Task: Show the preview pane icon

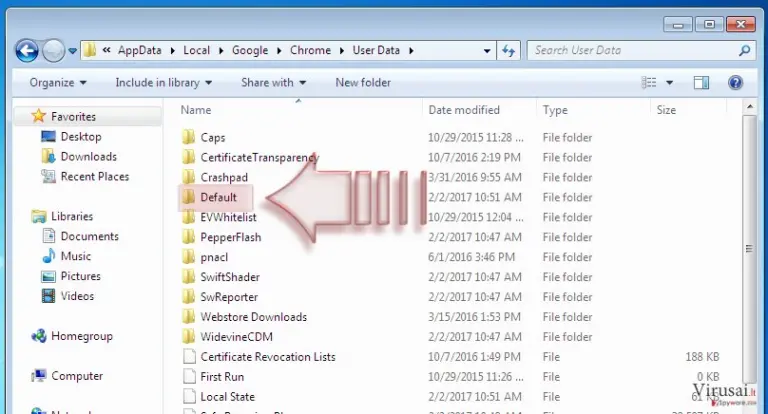Action: tap(701, 83)
